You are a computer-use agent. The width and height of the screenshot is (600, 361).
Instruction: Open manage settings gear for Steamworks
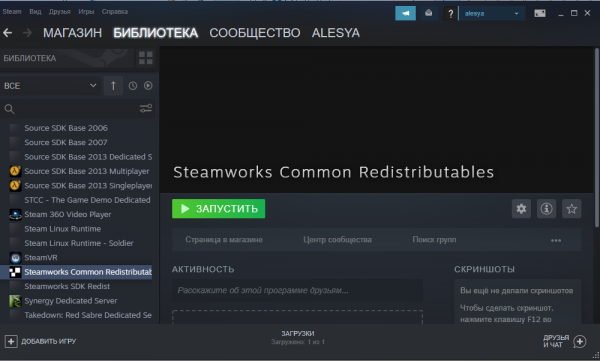click(x=521, y=209)
